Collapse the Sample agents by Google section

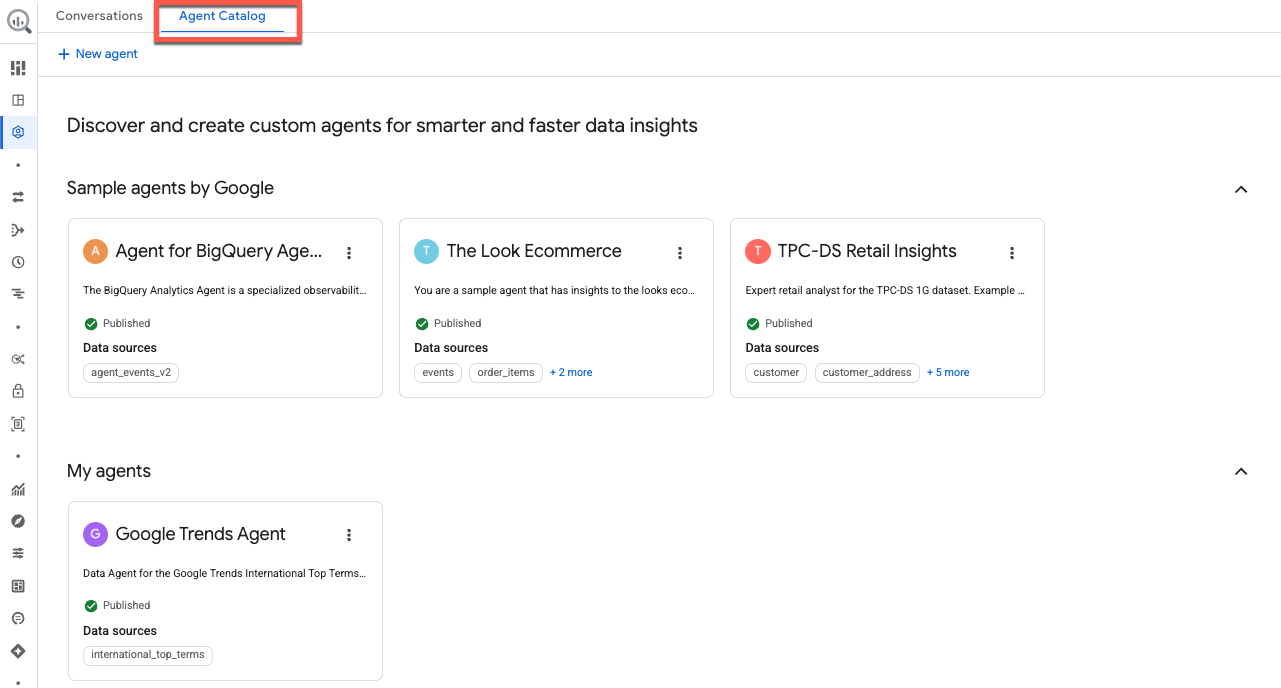[x=1241, y=189]
